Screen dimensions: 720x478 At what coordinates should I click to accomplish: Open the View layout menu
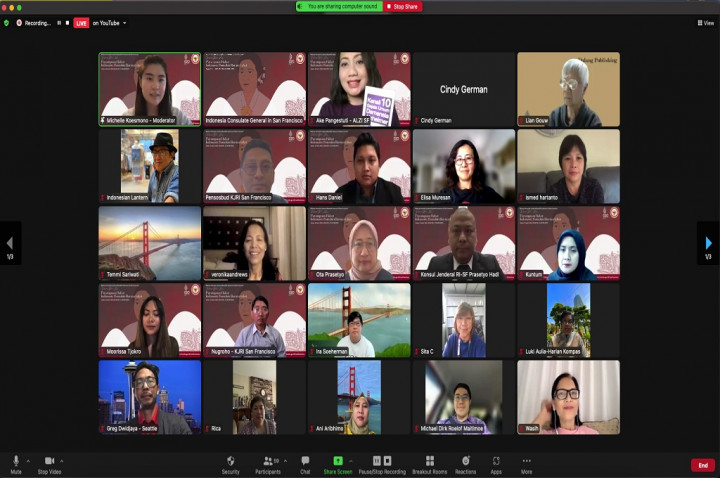pos(706,22)
